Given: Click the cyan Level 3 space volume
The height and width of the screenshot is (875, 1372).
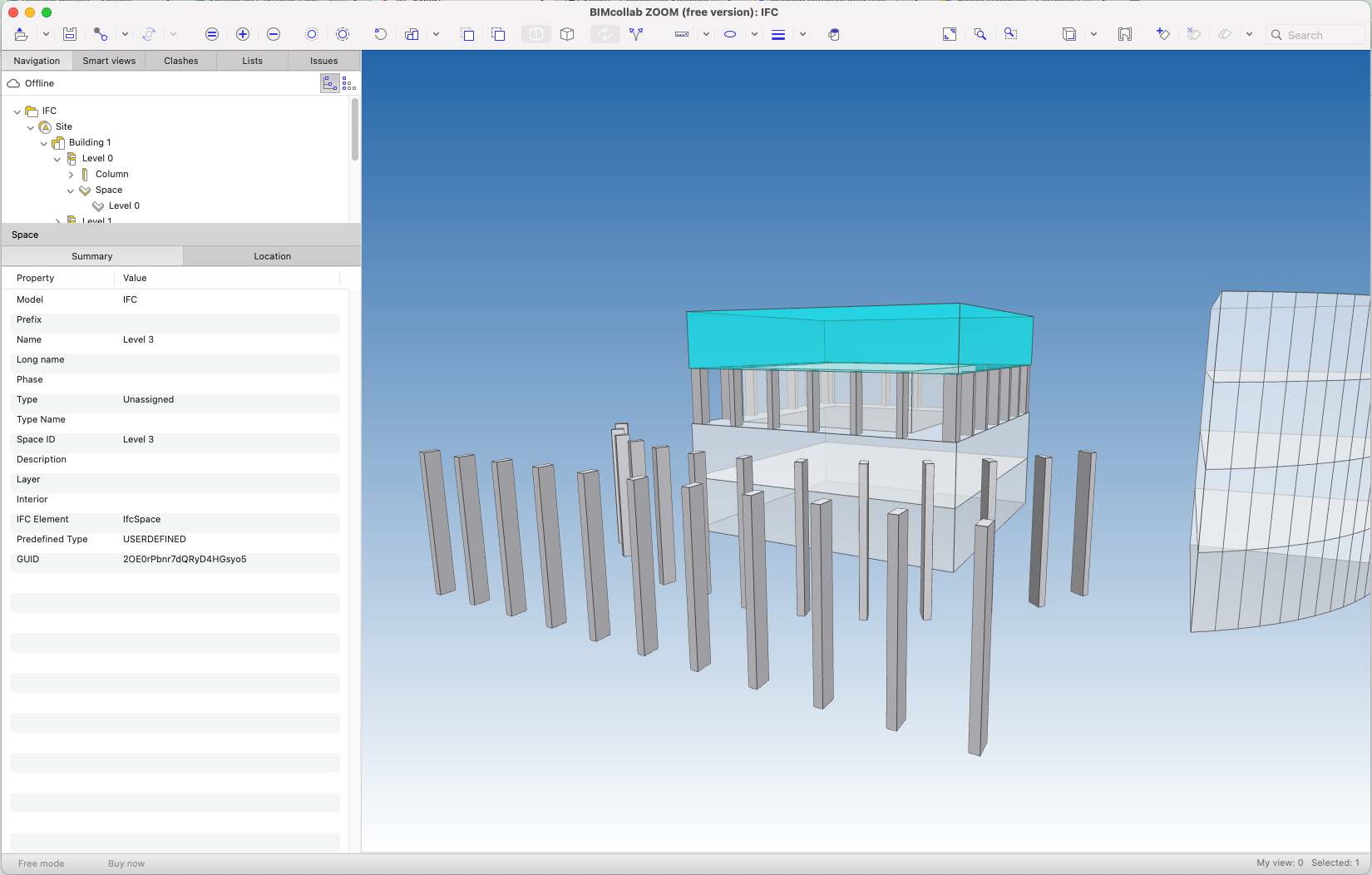Looking at the screenshot, I should (856, 337).
